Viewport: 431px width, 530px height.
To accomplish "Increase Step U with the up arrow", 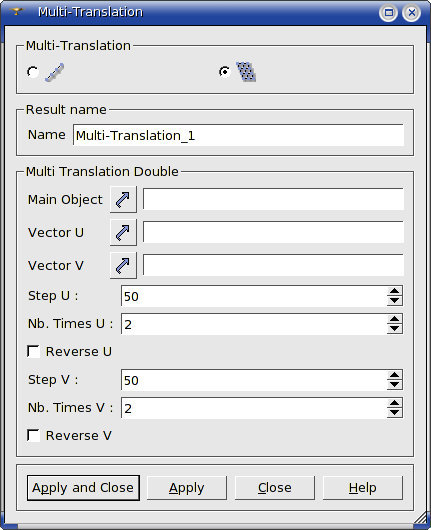I will [x=394, y=291].
